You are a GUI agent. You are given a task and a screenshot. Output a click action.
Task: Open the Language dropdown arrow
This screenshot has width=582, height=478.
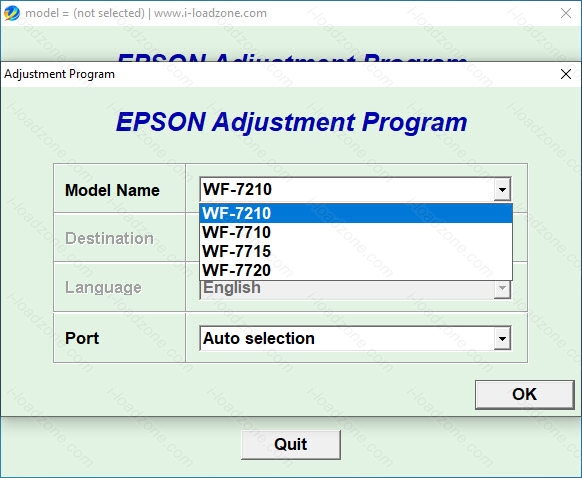(502, 289)
